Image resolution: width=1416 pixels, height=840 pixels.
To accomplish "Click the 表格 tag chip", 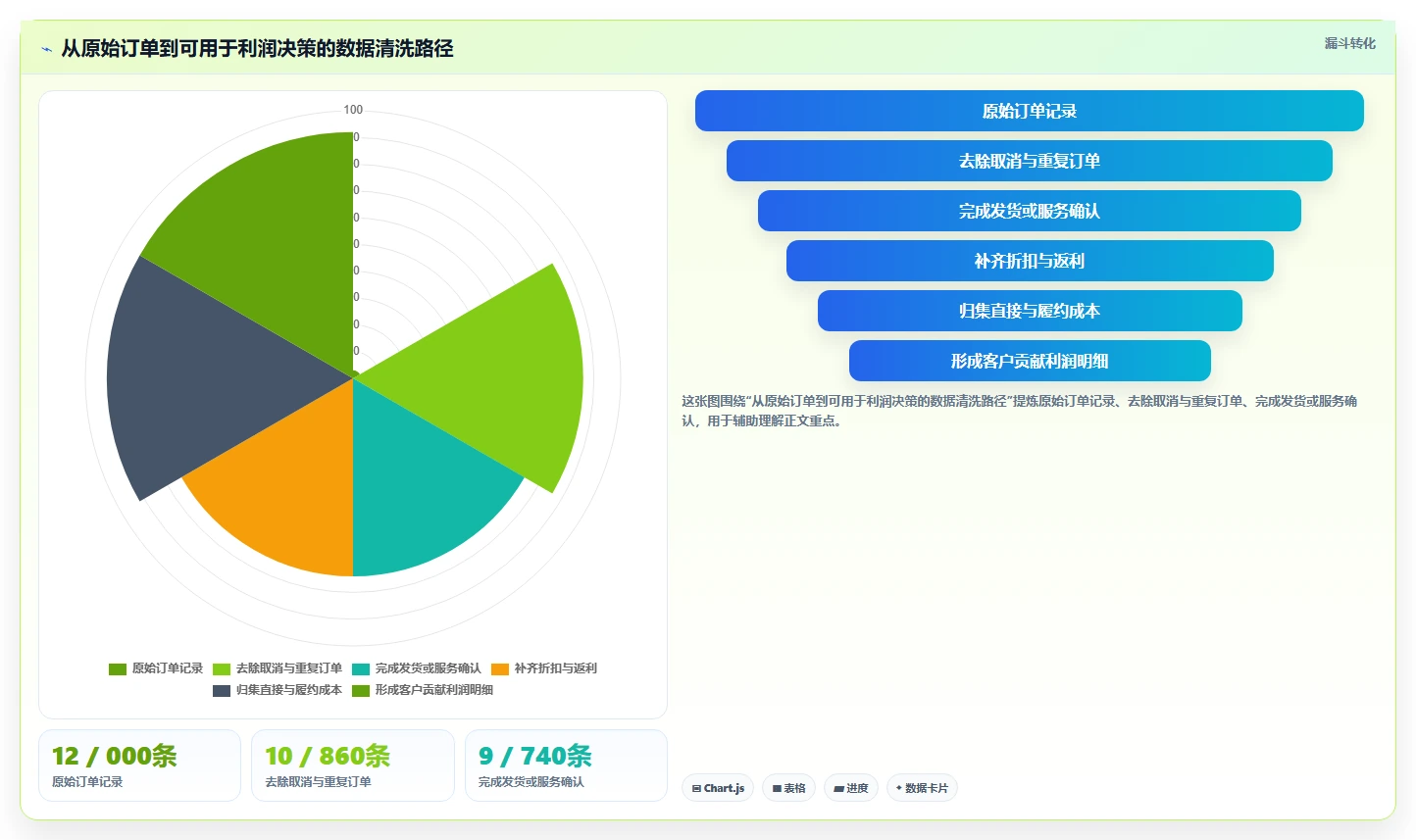I will pyautogui.click(x=788, y=788).
